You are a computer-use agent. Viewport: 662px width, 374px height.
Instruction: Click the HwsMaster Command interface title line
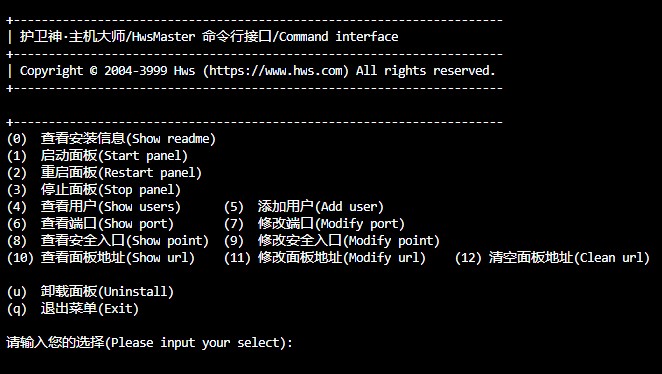pos(209,37)
